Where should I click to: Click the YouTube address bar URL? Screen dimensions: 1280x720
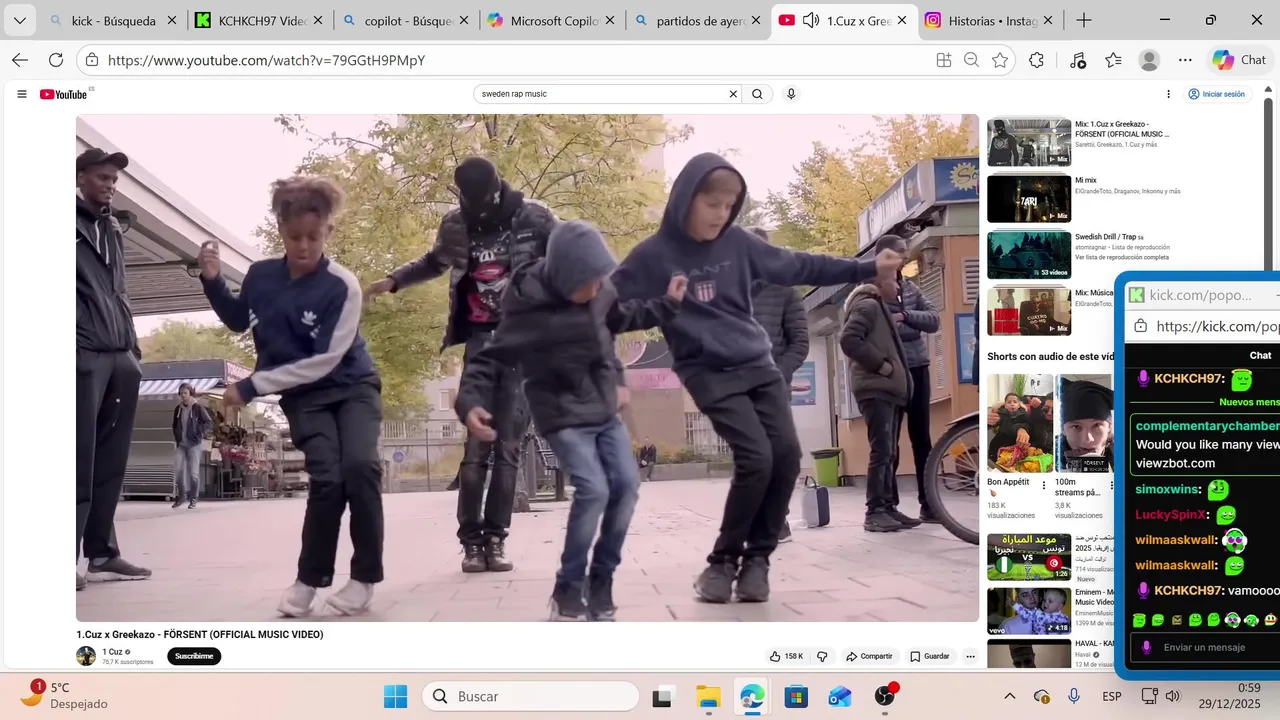[266, 60]
